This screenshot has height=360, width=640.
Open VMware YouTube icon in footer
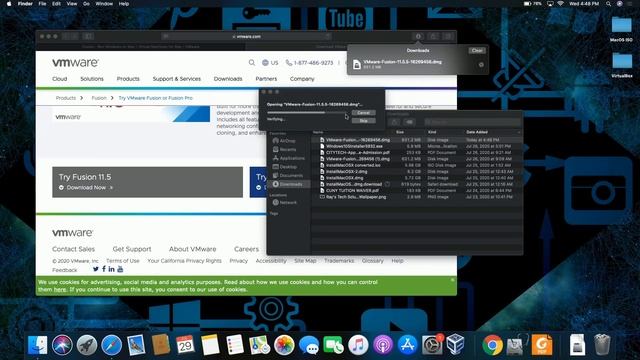click(x=120, y=269)
